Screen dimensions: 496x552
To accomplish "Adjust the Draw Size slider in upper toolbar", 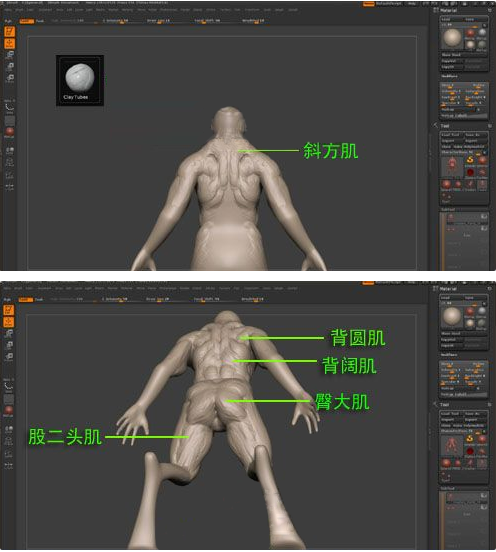I will pyautogui.click(x=158, y=21).
